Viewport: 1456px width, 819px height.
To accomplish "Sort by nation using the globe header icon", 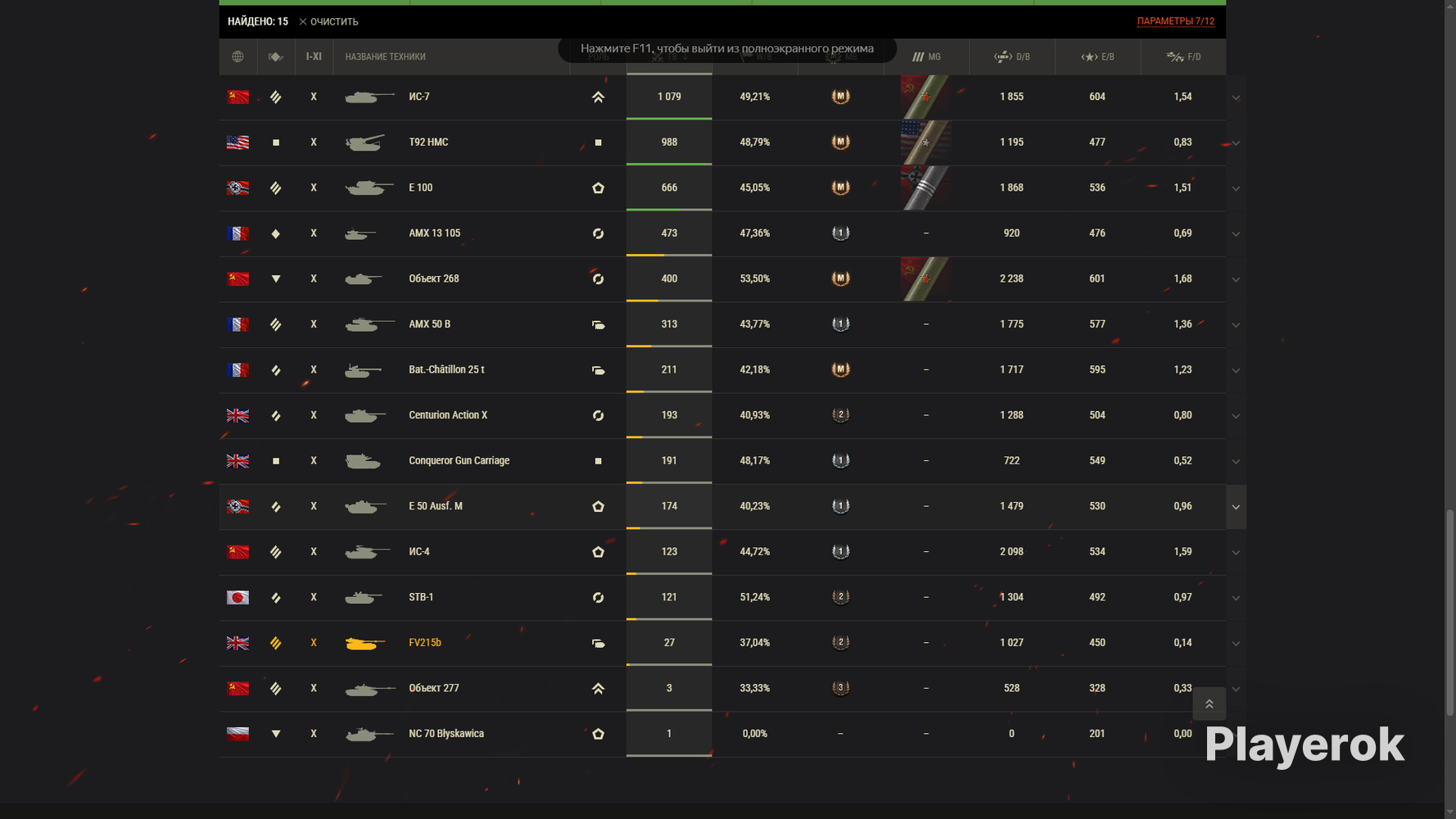I will tap(237, 57).
